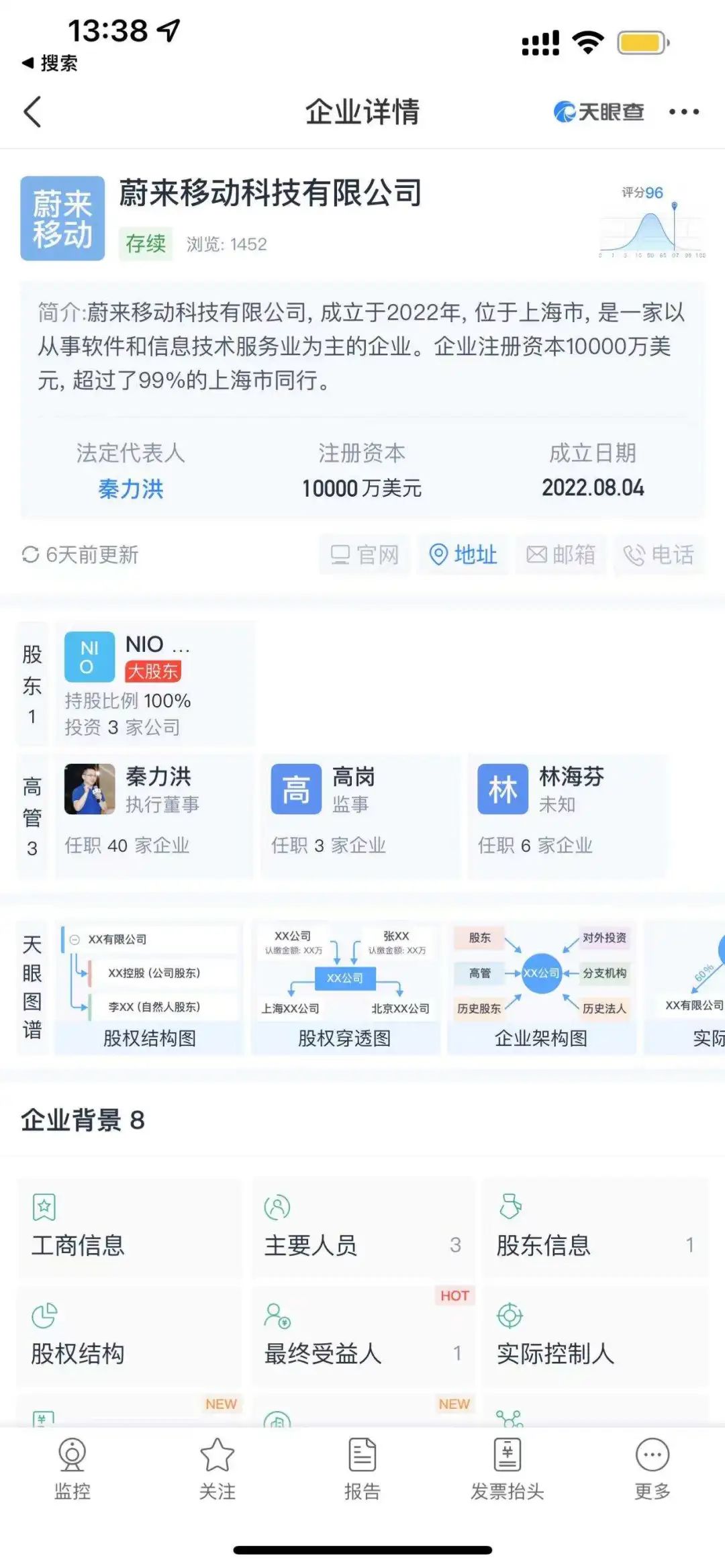Open 股东信息 entry

[x=595, y=1228]
